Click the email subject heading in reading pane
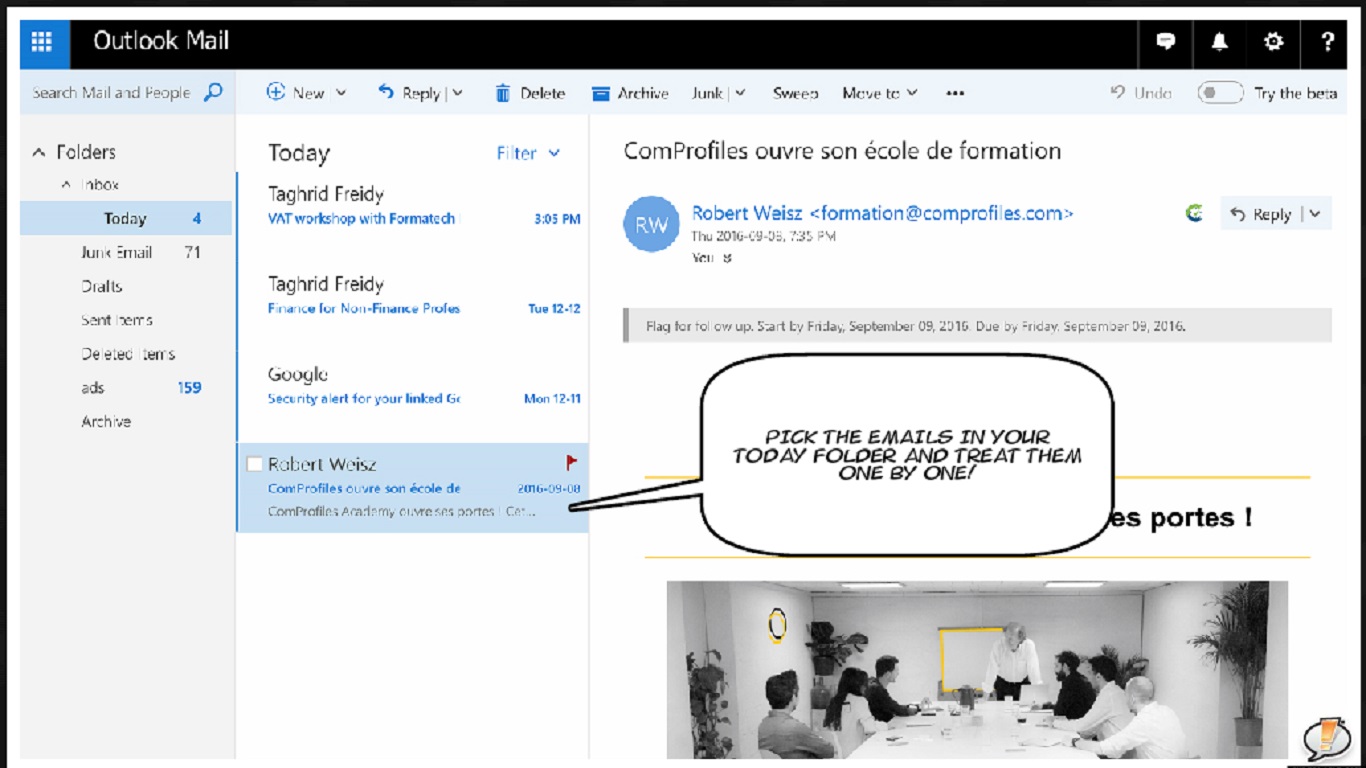Viewport: 1366px width, 768px height. pyautogui.click(x=842, y=151)
